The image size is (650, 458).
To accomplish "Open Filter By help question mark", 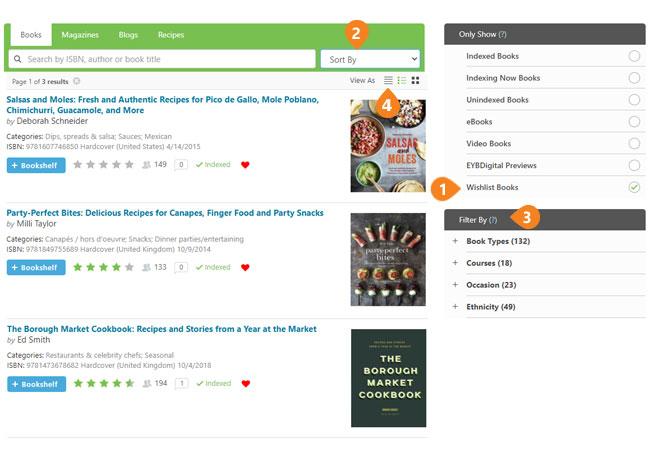I will (x=493, y=220).
